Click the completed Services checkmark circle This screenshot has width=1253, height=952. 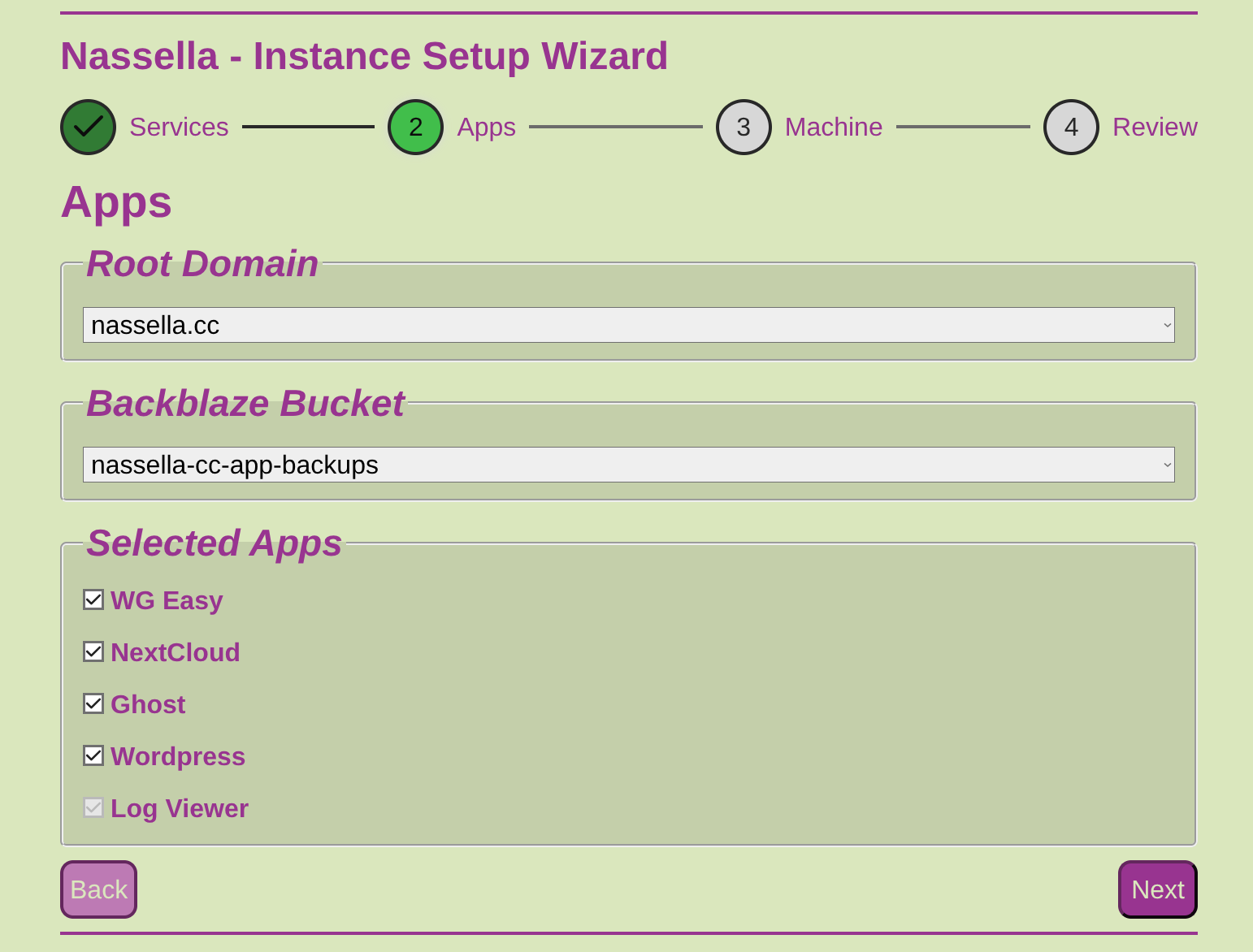88,127
